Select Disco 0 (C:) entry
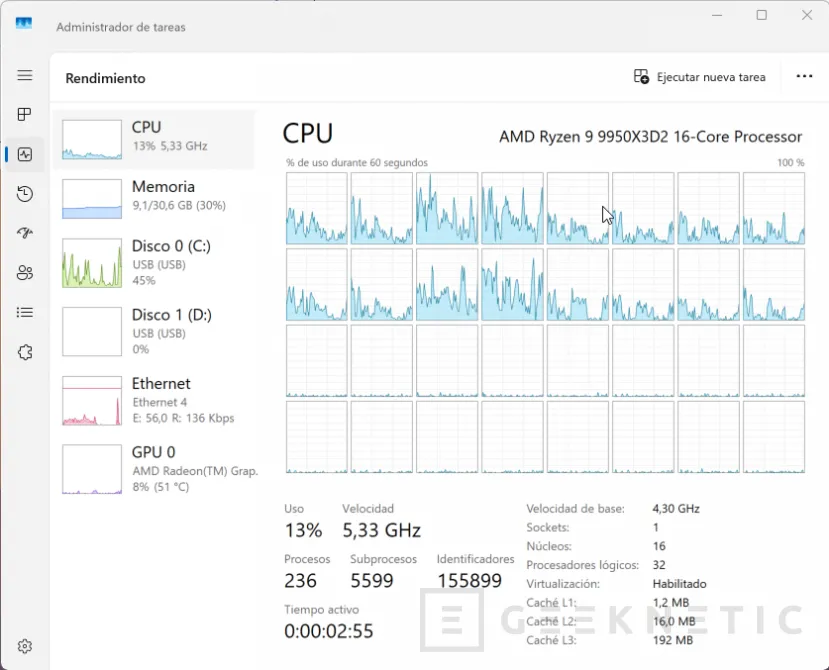This screenshot has height=670, width=829. 154,263
